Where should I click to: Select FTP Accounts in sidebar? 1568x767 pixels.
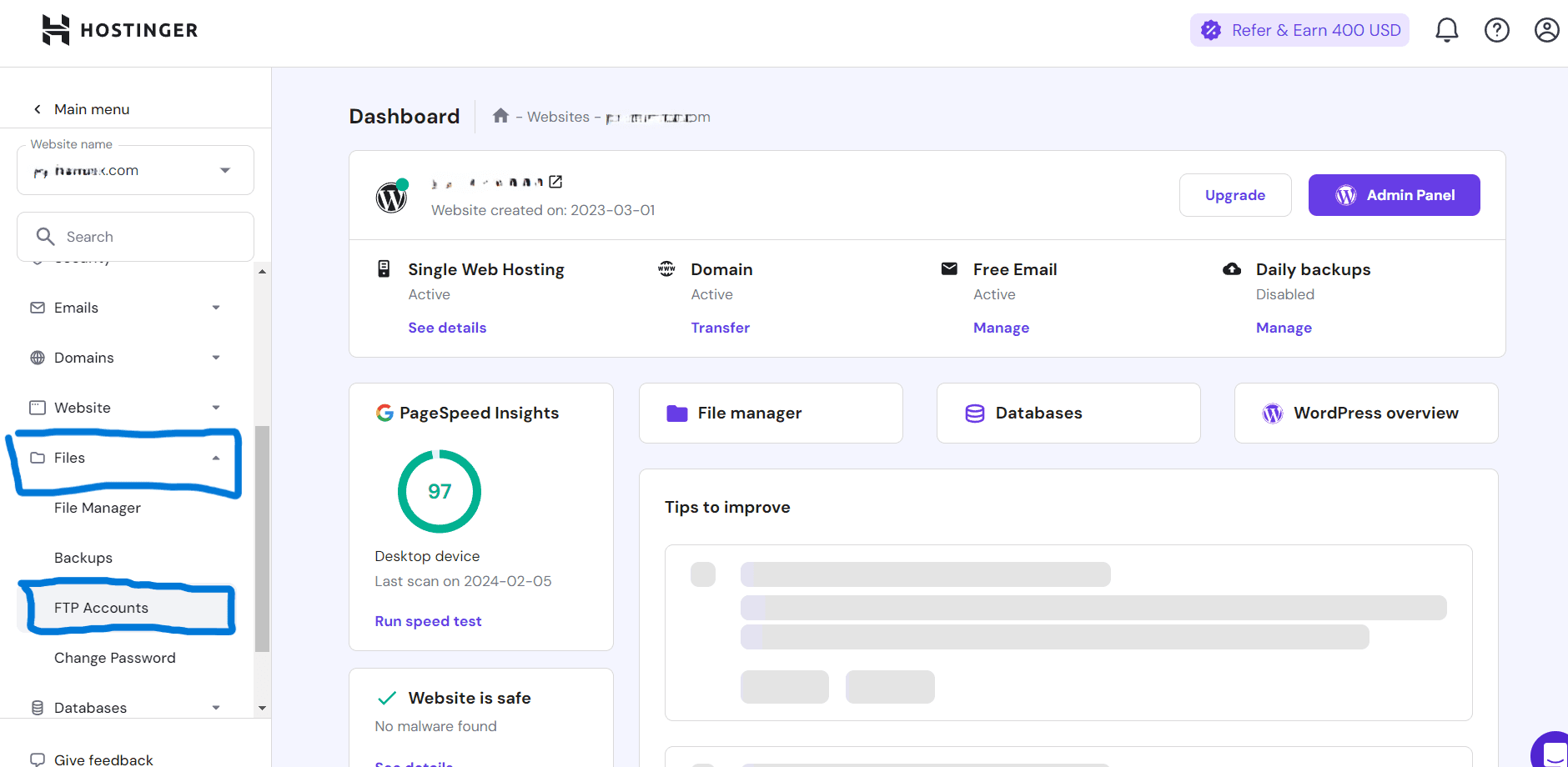101,608
